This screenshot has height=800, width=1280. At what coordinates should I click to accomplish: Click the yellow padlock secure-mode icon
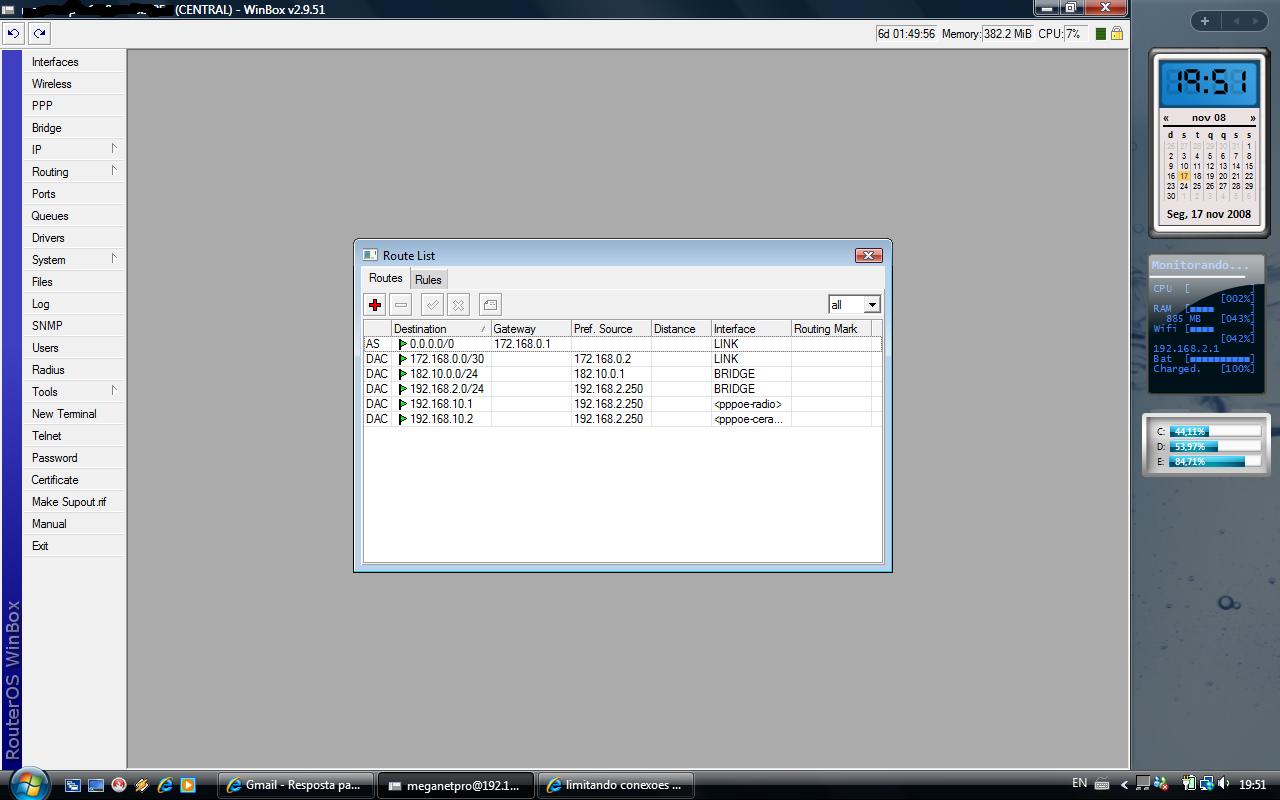click(1117, 33)
